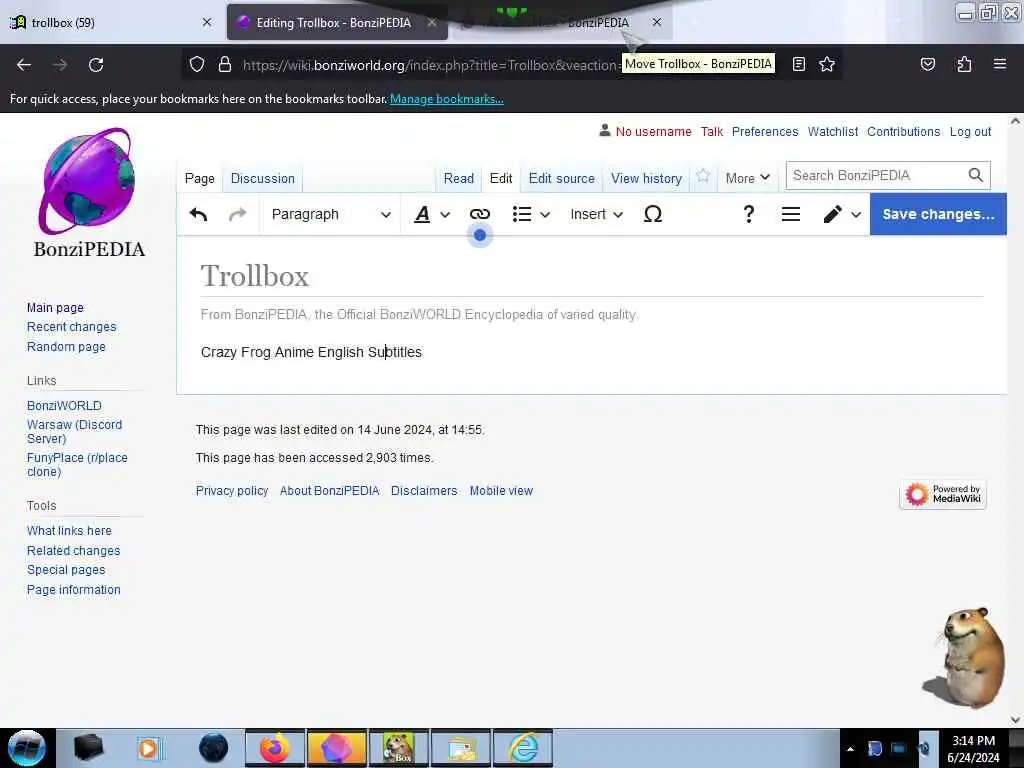Open Firefox from the taskbar
The image size is (1024, 768).
tap(275, 748)
